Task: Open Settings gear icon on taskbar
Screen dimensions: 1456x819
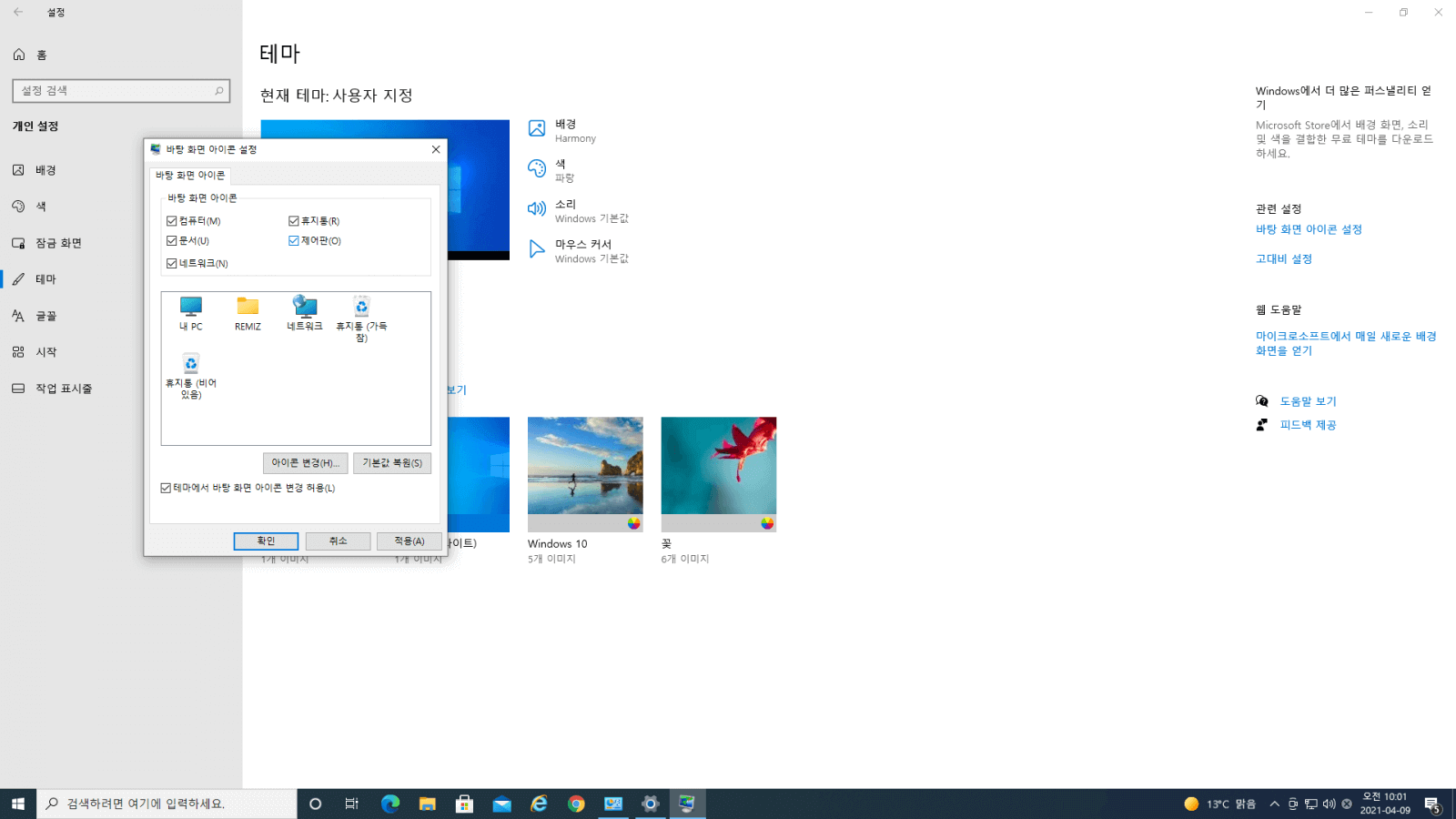Action: (x=651, y=804)
